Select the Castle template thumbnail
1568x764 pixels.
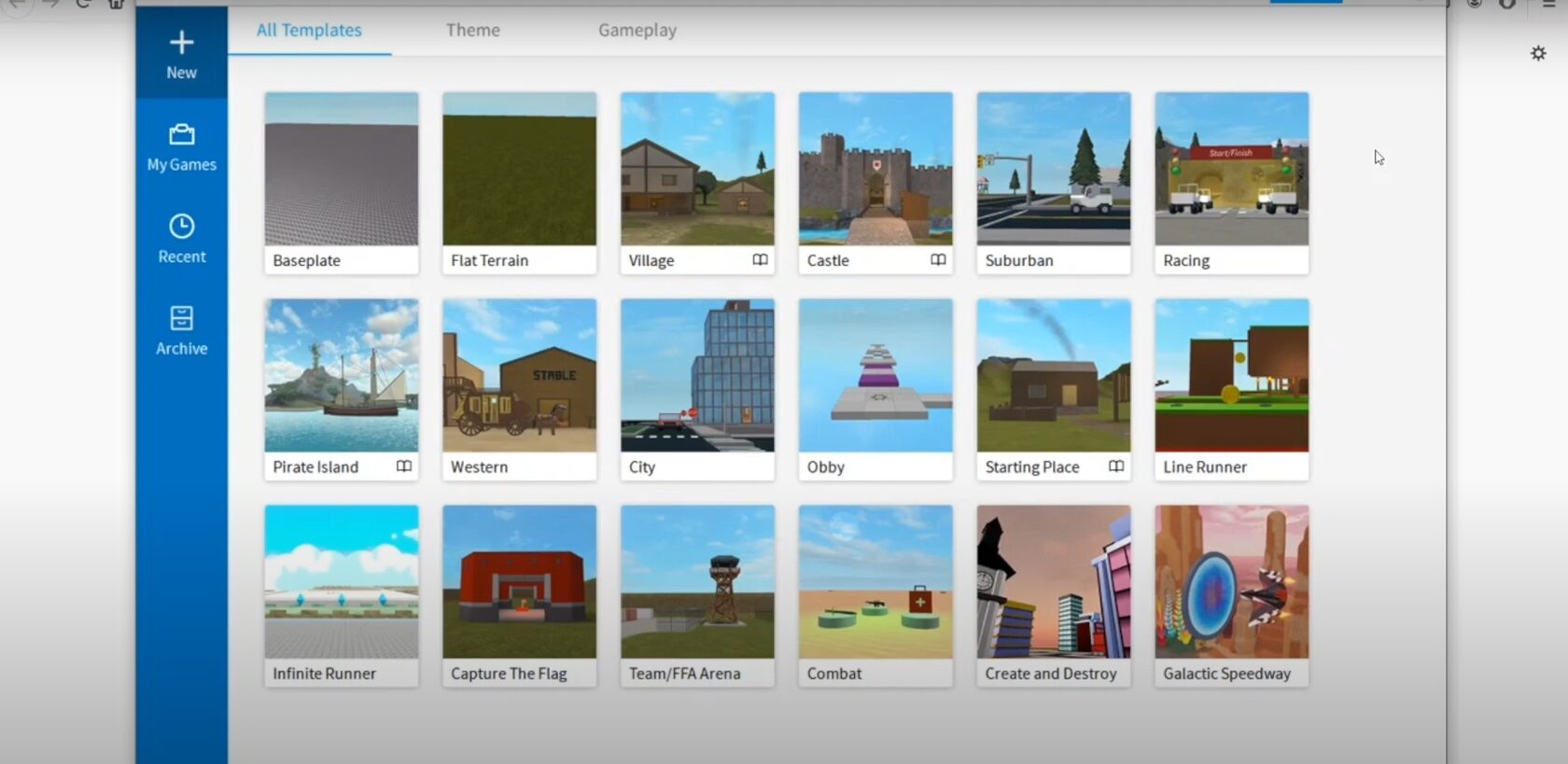point(875,169)
